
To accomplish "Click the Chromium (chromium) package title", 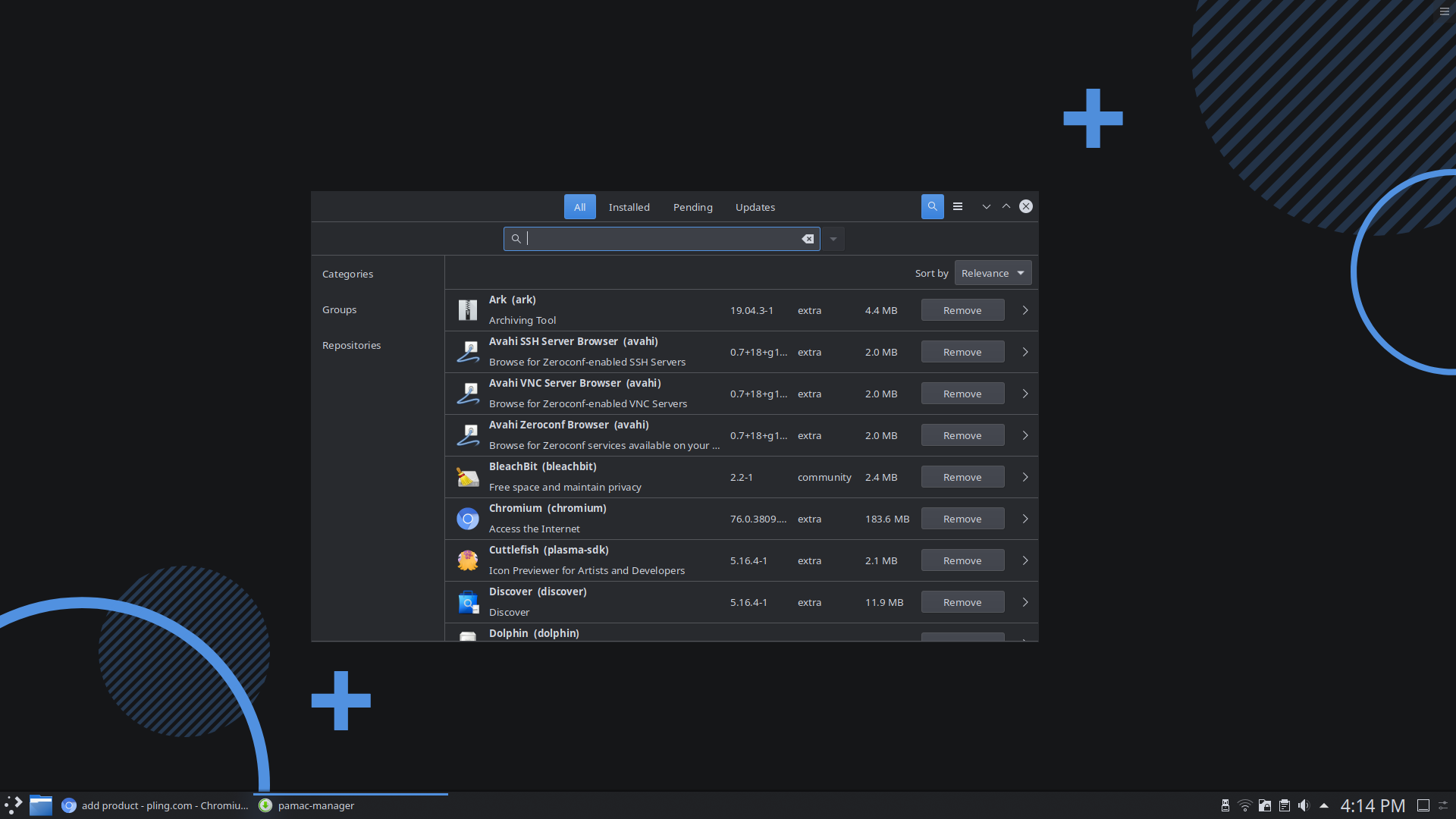I will pos(548,508).
